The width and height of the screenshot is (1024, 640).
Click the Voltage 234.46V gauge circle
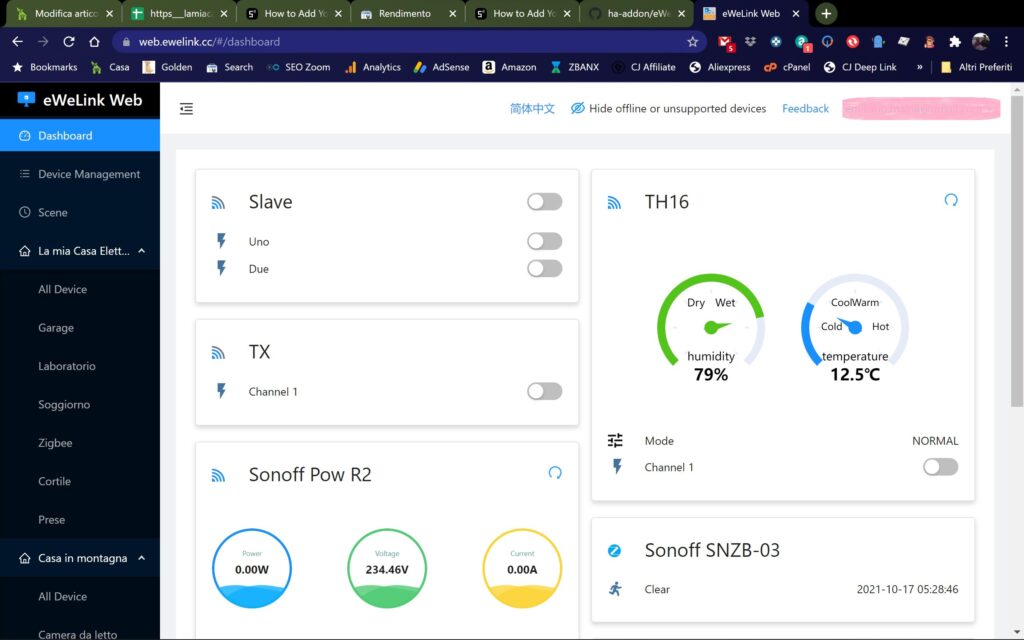tap(387, 568)
